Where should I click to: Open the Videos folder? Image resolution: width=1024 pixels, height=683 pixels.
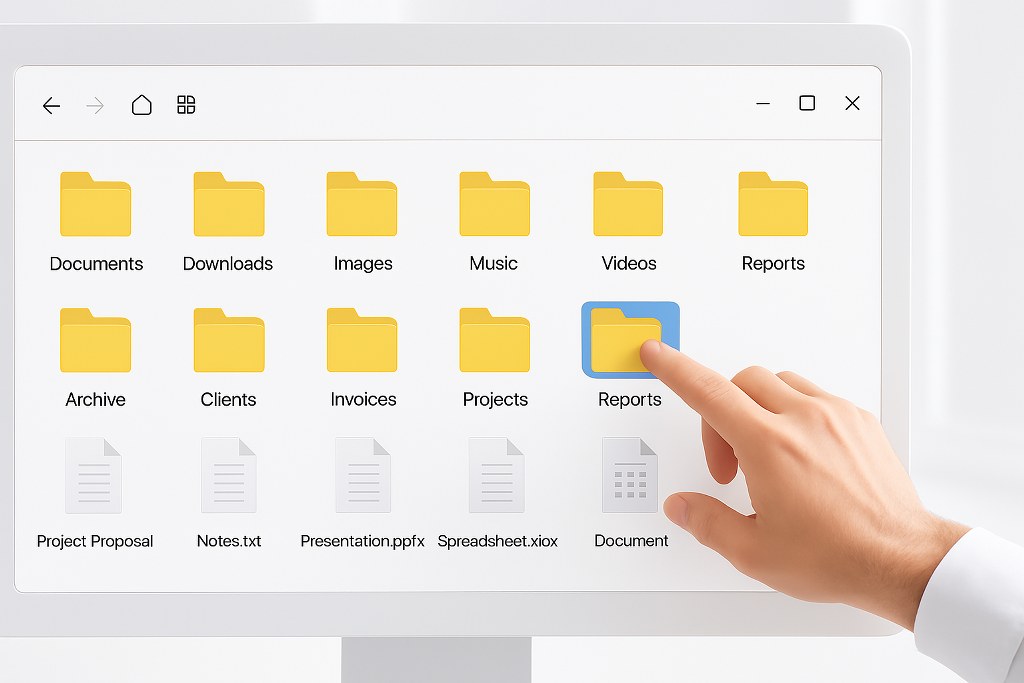627,205
